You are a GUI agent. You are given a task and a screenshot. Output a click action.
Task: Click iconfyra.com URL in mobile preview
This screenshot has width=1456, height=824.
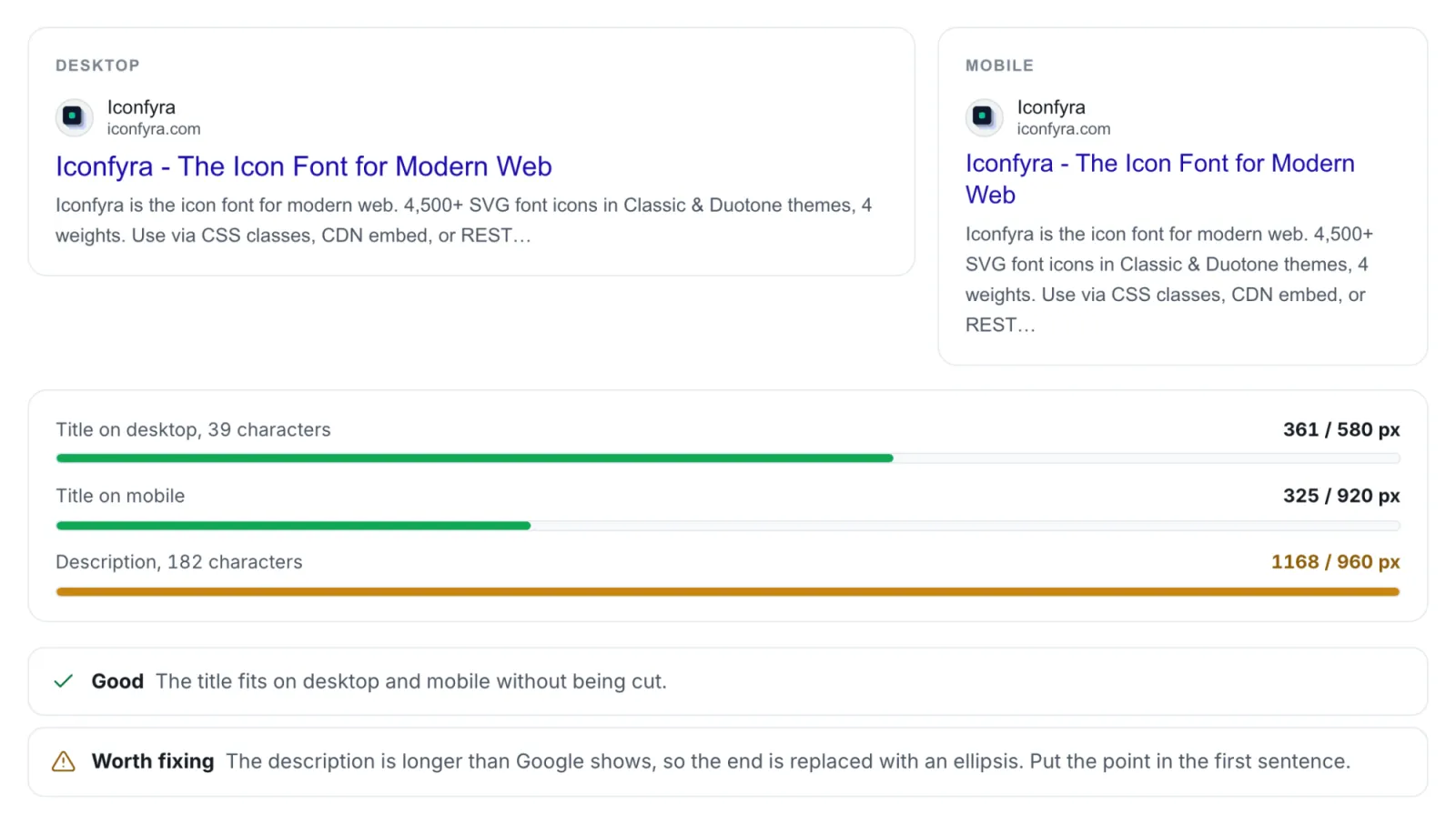1064,129
